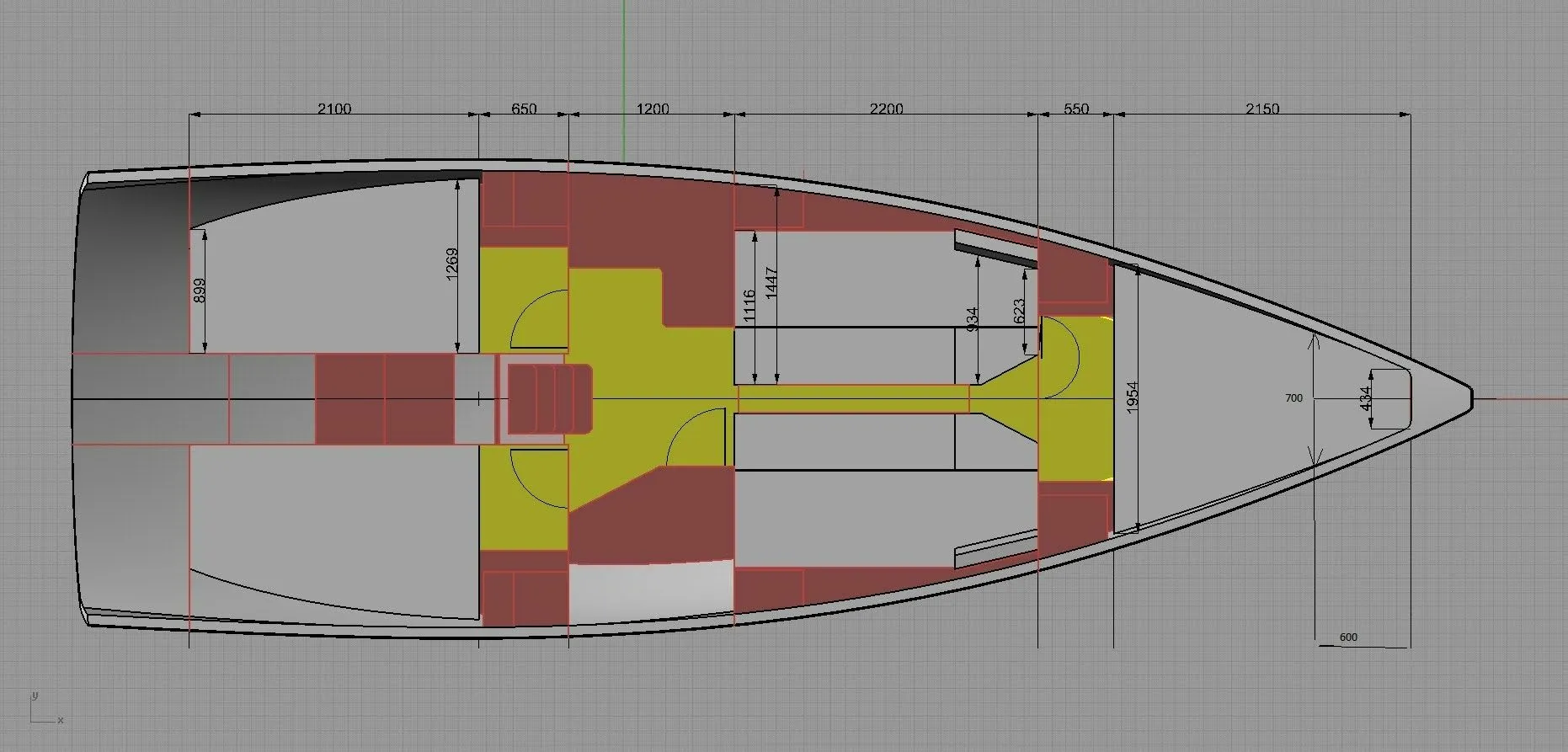The image size is (1568, 752).
Task: Select the 2100 dimension label
Action: tap(333, 109)
